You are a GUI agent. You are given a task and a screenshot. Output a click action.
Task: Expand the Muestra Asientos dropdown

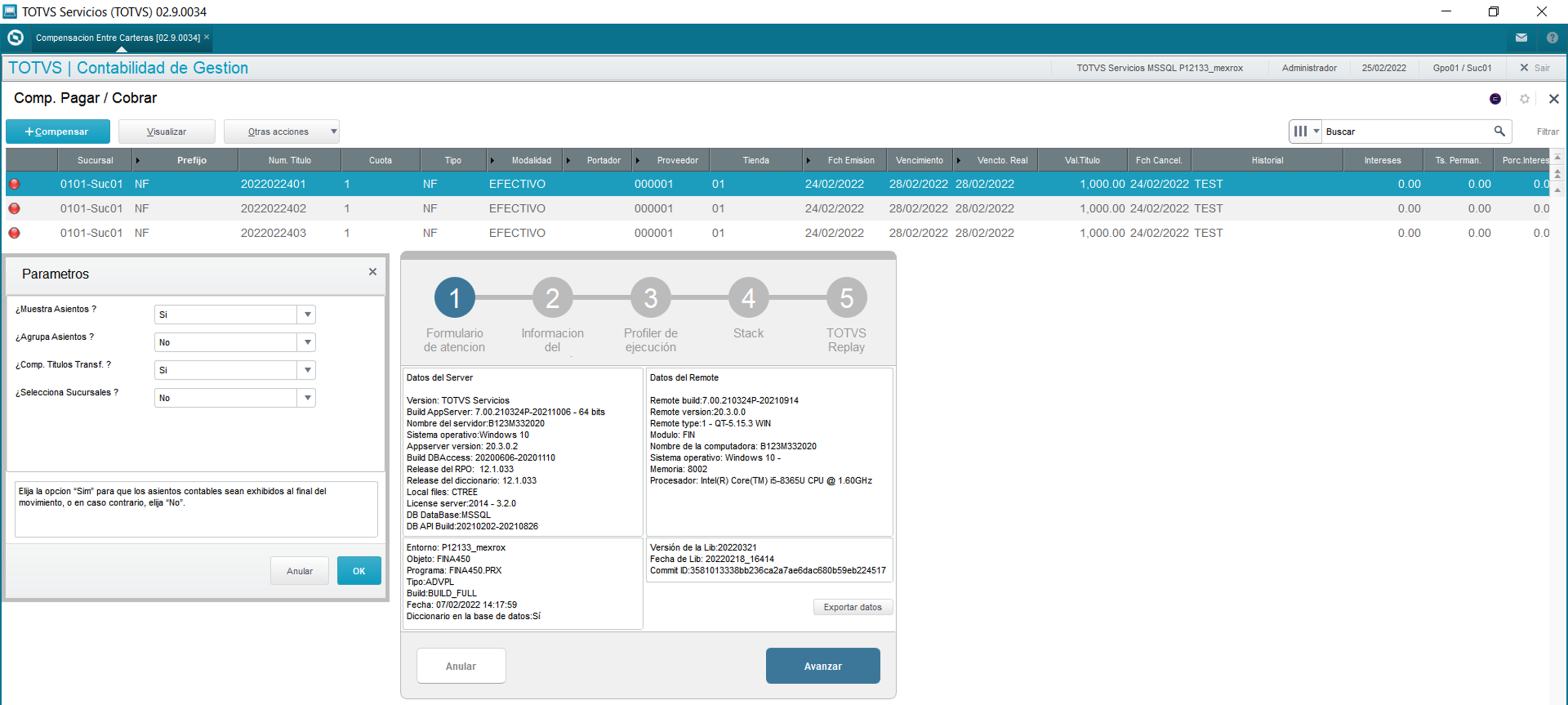pos(307,314)
